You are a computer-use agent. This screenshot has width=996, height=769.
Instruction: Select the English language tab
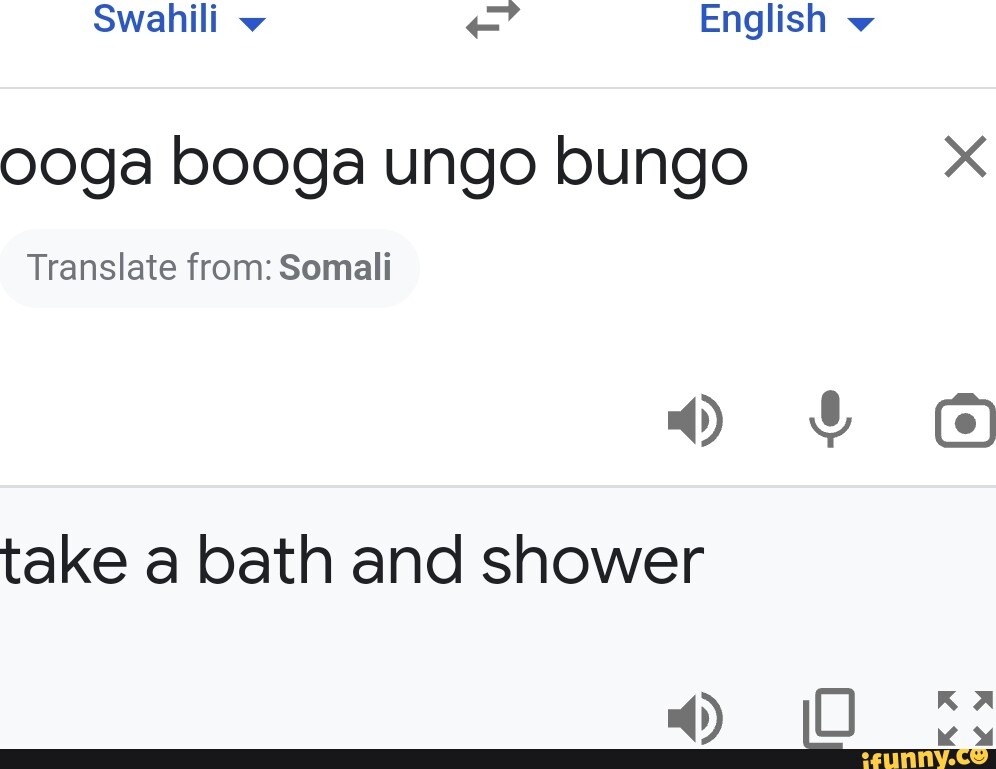[x=763, y=18]
